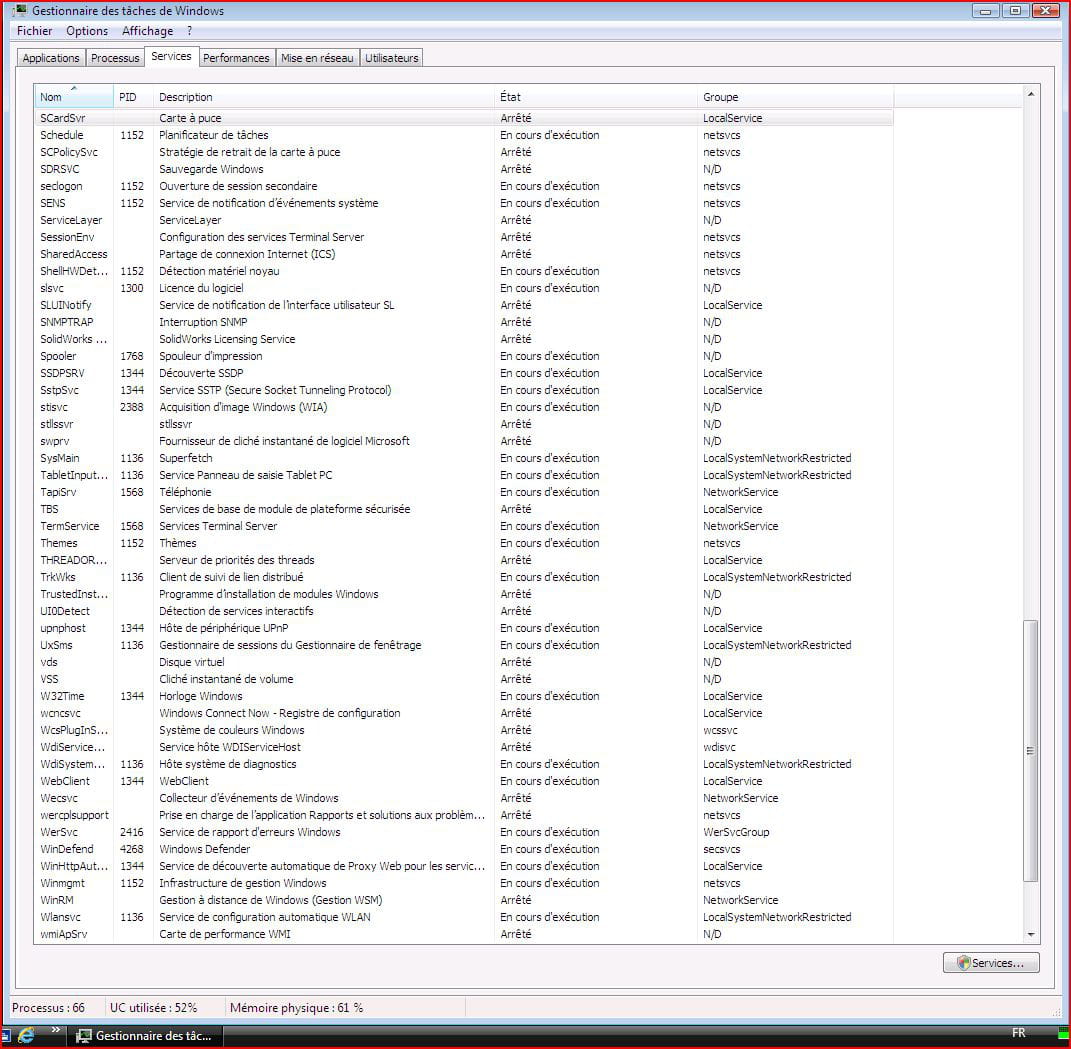The image size is (1071, 1049).
Task: Click the vertical scrollbar thumb
Action: click(1031, 751)
